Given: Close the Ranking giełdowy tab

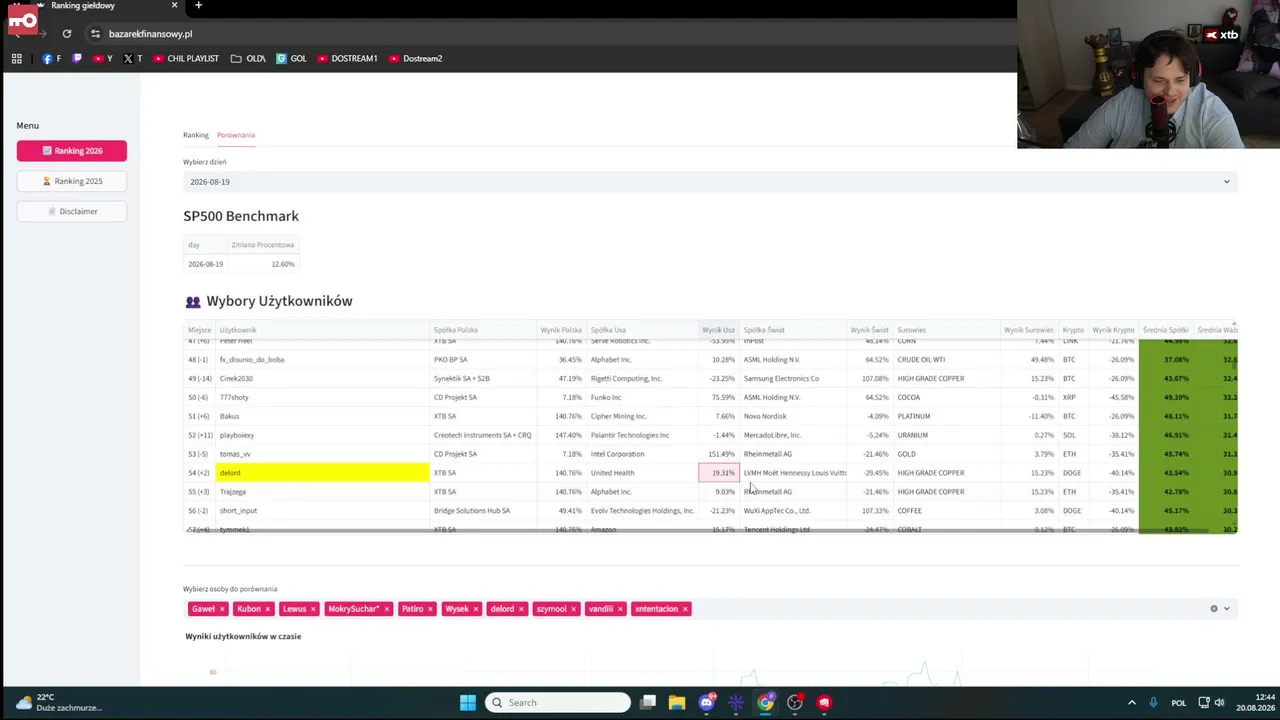Looking at the screenshot, I should tap(174, 6).
